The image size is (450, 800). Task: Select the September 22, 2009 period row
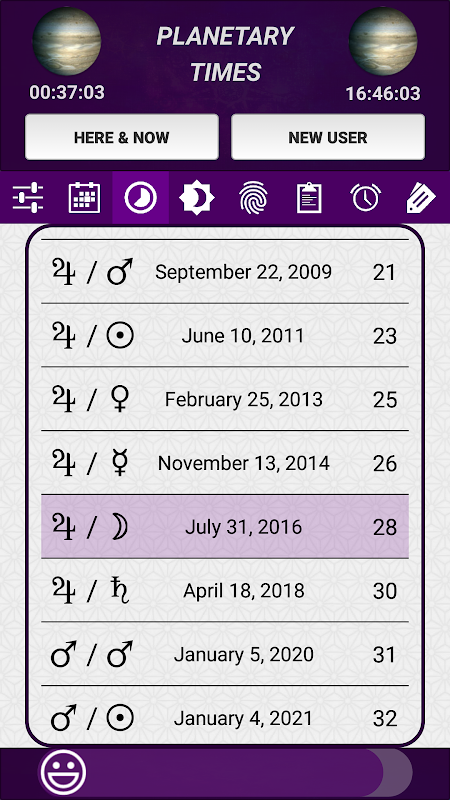[225, 272]
